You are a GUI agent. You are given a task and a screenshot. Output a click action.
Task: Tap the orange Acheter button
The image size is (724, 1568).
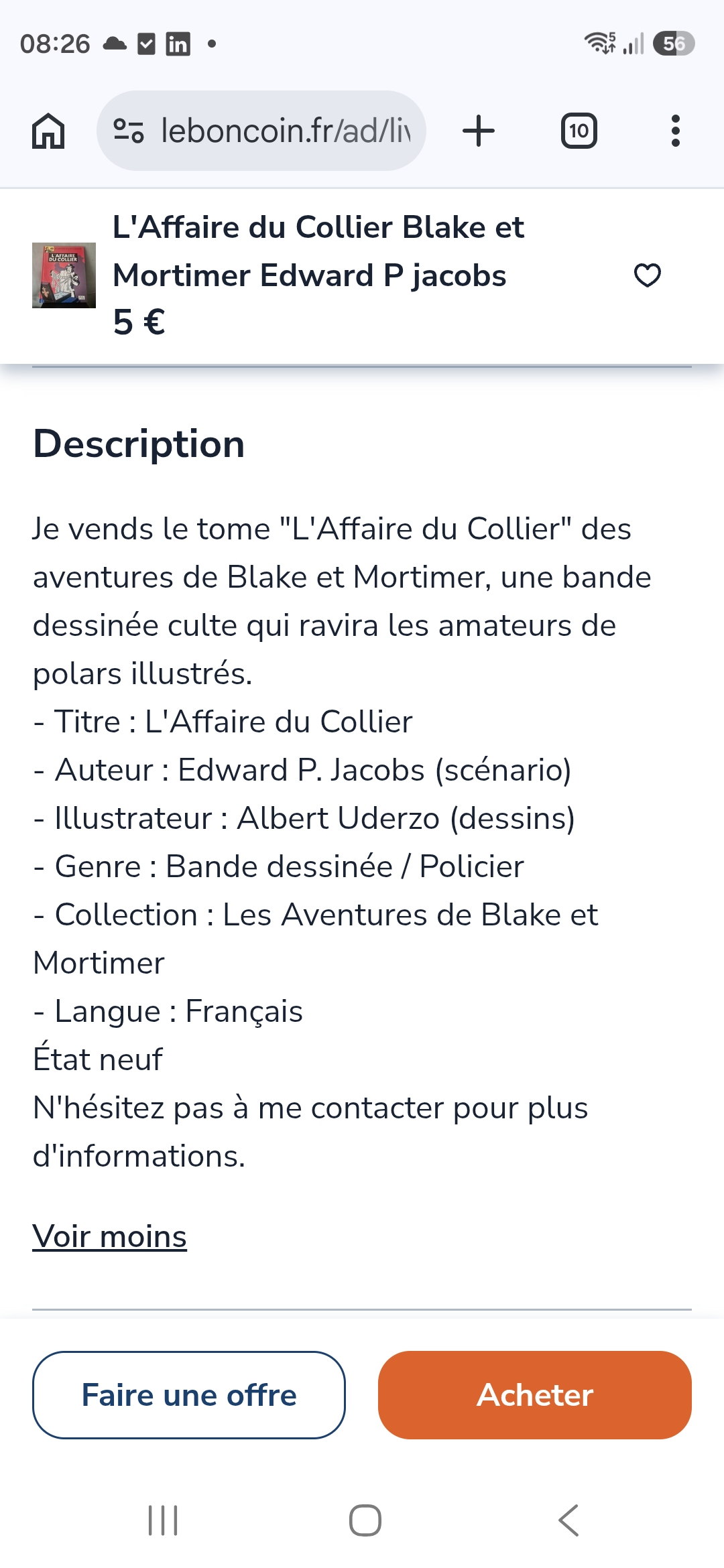[x=535, y=1395]
